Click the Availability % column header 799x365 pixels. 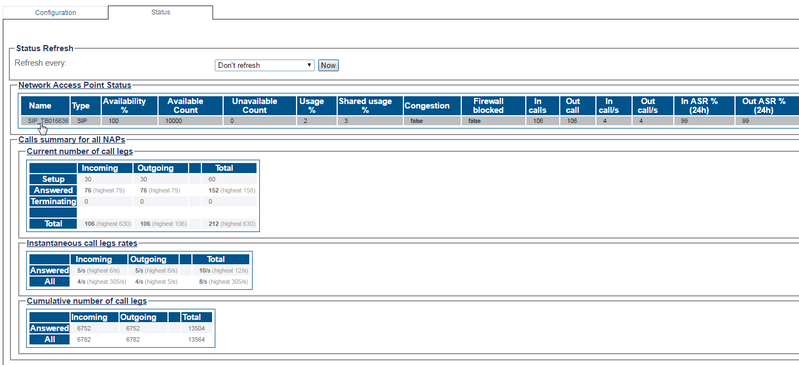pos(124,106)
